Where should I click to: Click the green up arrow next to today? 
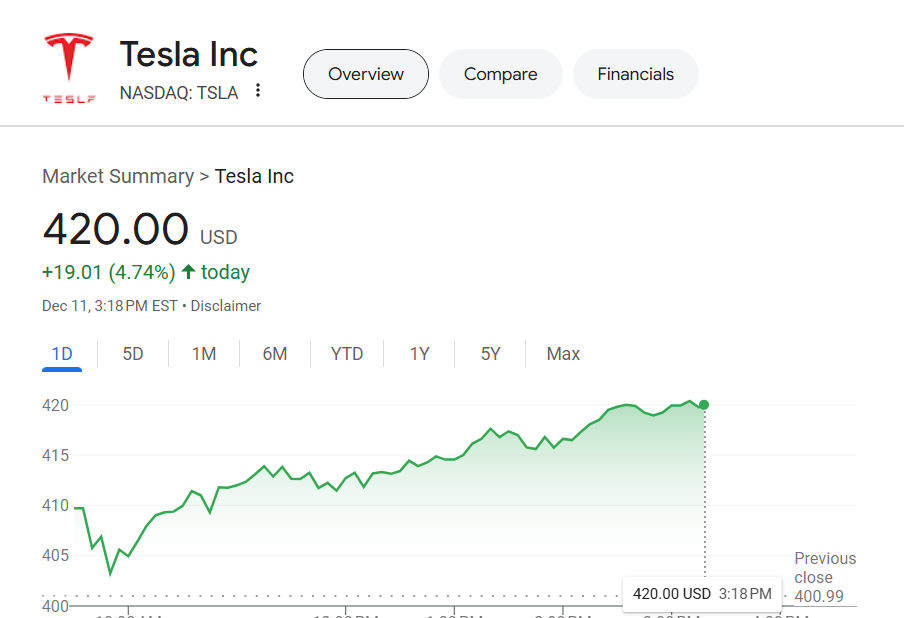coord(188,272)
